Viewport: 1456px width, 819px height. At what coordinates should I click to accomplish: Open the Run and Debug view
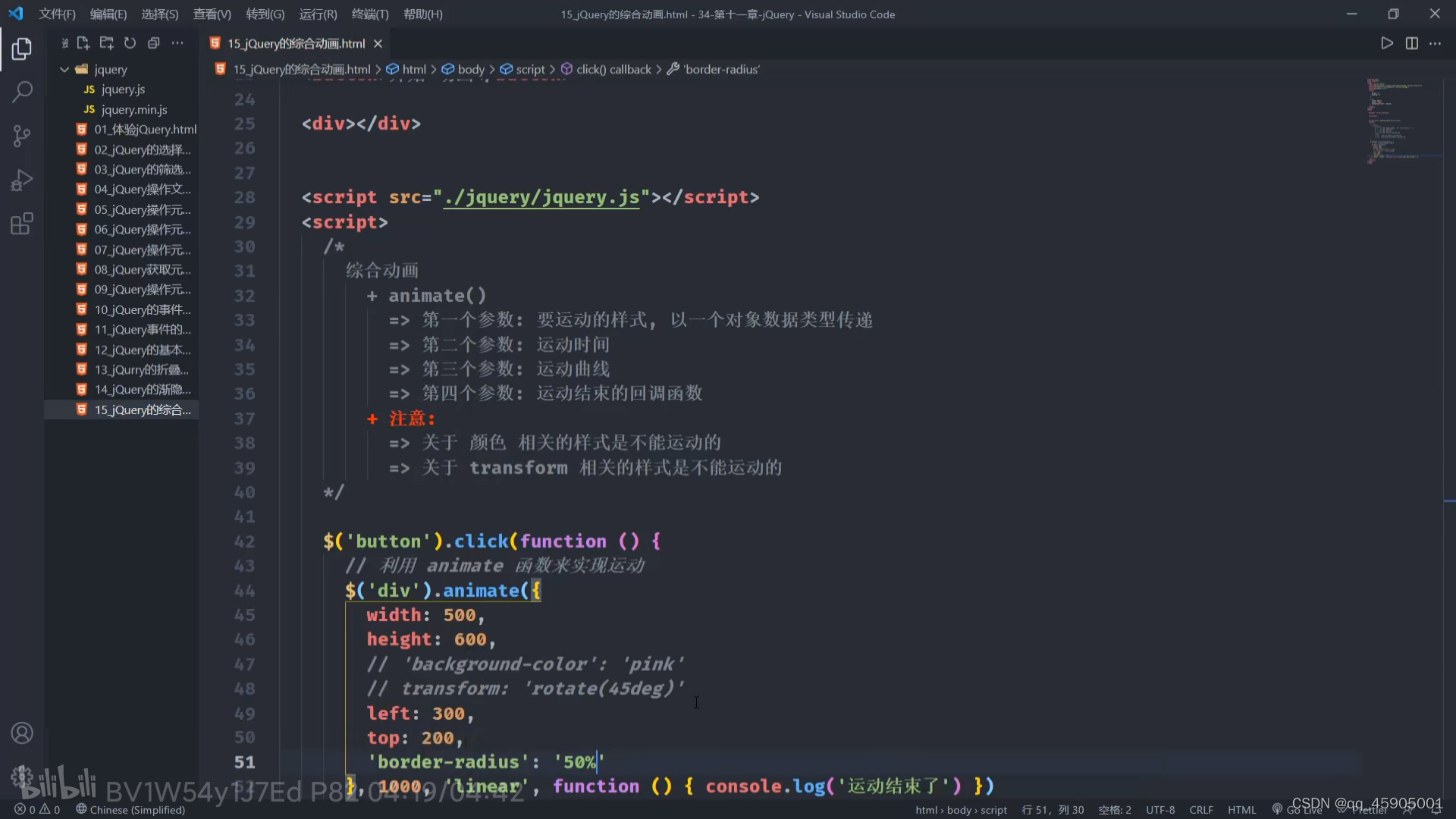click(21, 180)
